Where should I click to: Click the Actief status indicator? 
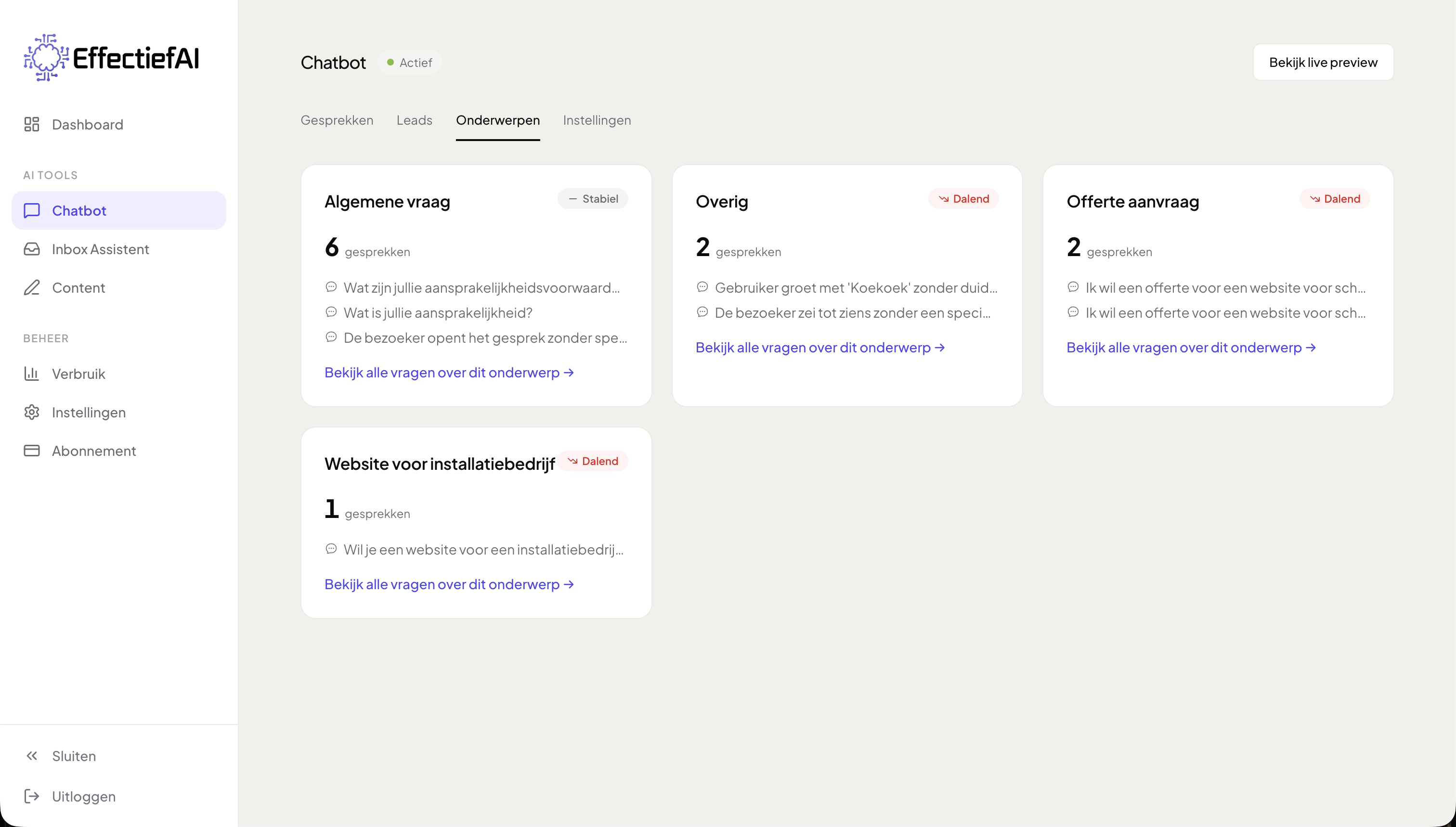pyautogui.click(x=410, y=63)
